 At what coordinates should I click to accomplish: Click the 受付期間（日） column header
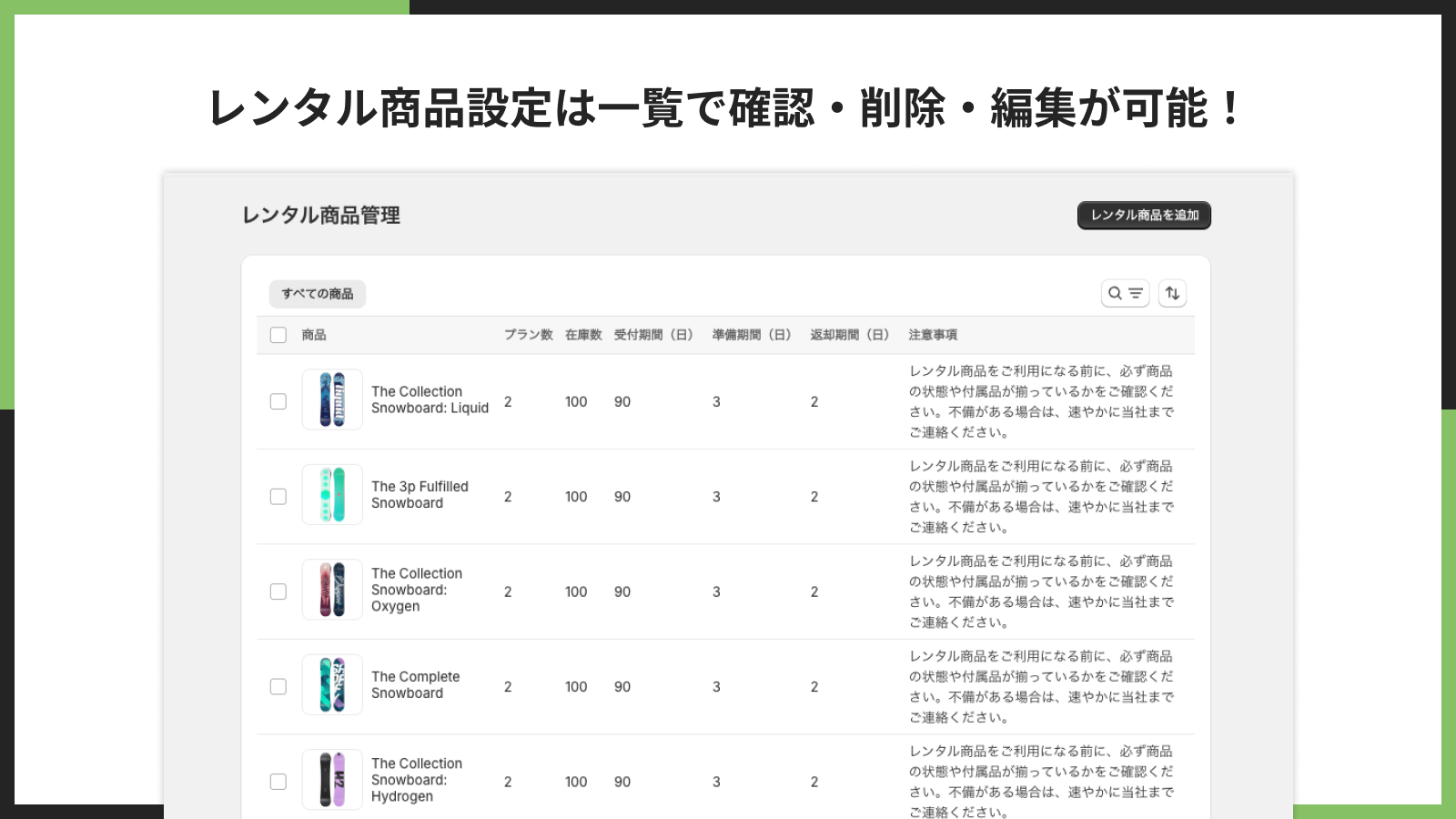[653, 335]
